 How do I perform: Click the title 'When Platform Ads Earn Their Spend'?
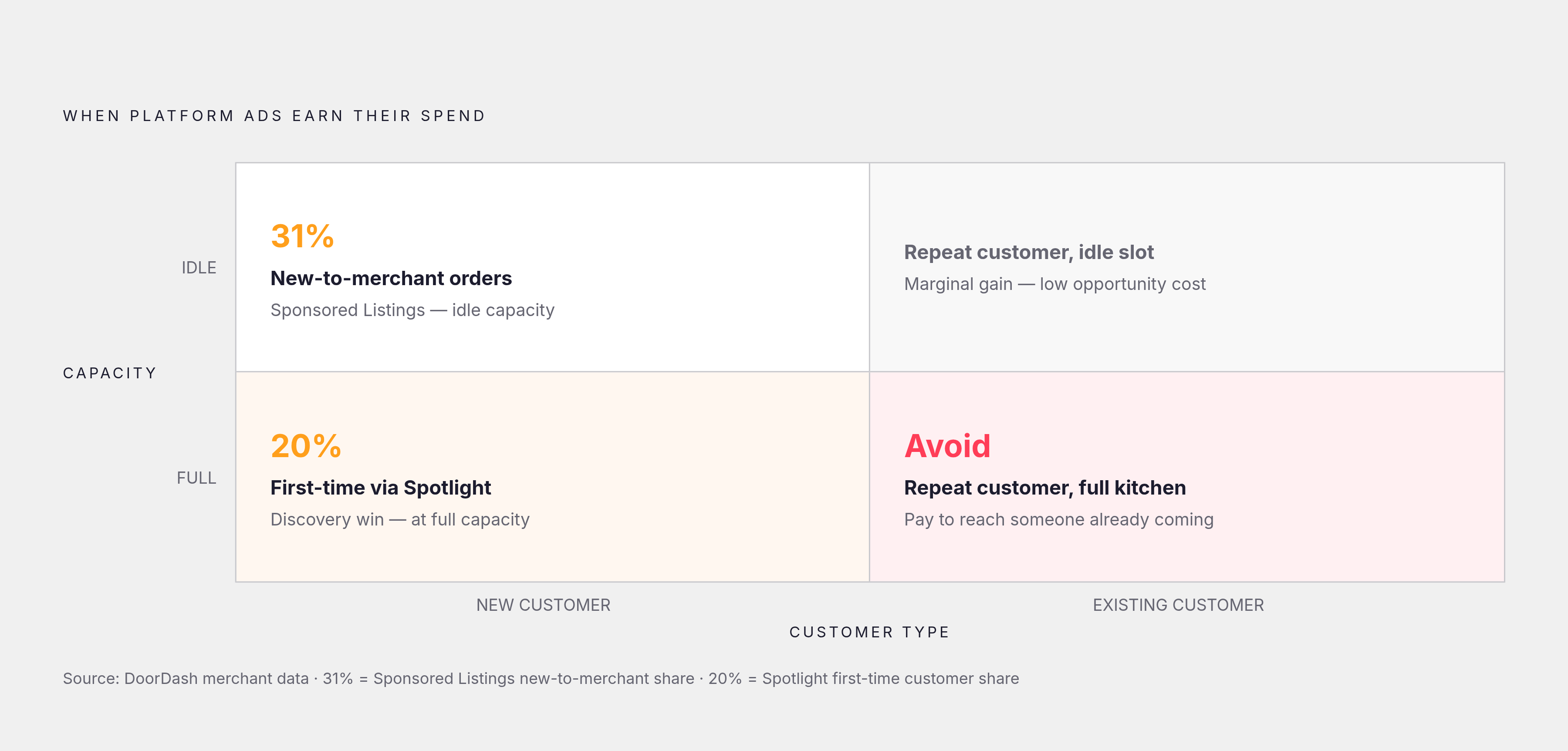[x=274, y=116]
